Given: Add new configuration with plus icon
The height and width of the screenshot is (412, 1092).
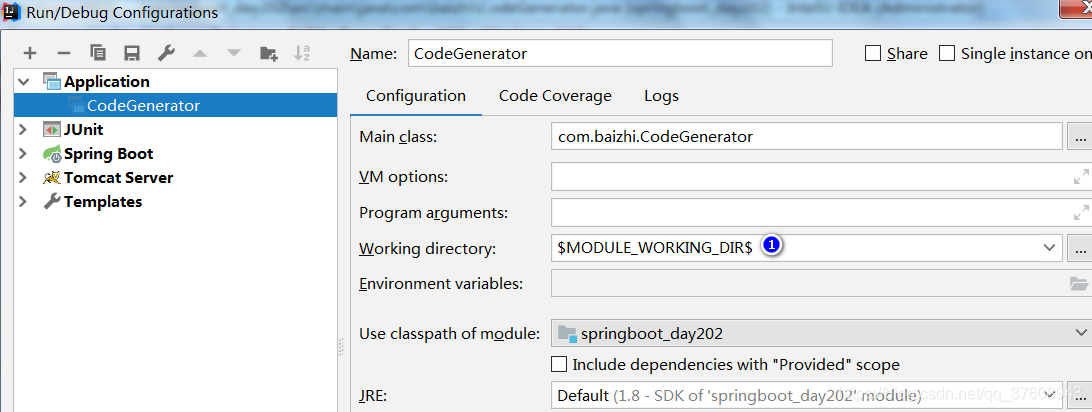Looking at the screenshot, I should point(29,54).
